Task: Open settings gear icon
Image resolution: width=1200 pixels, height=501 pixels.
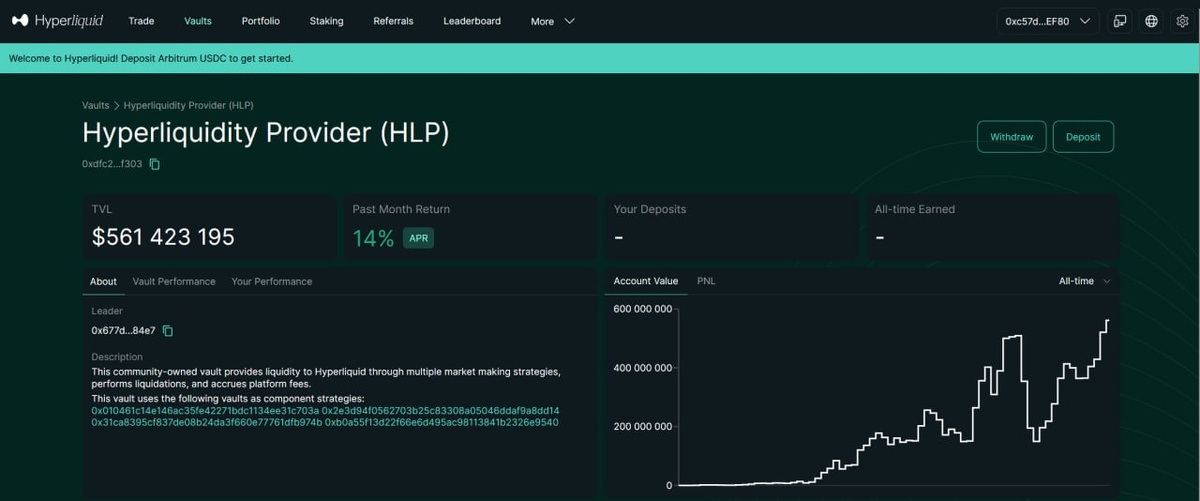Action: 1183,21
